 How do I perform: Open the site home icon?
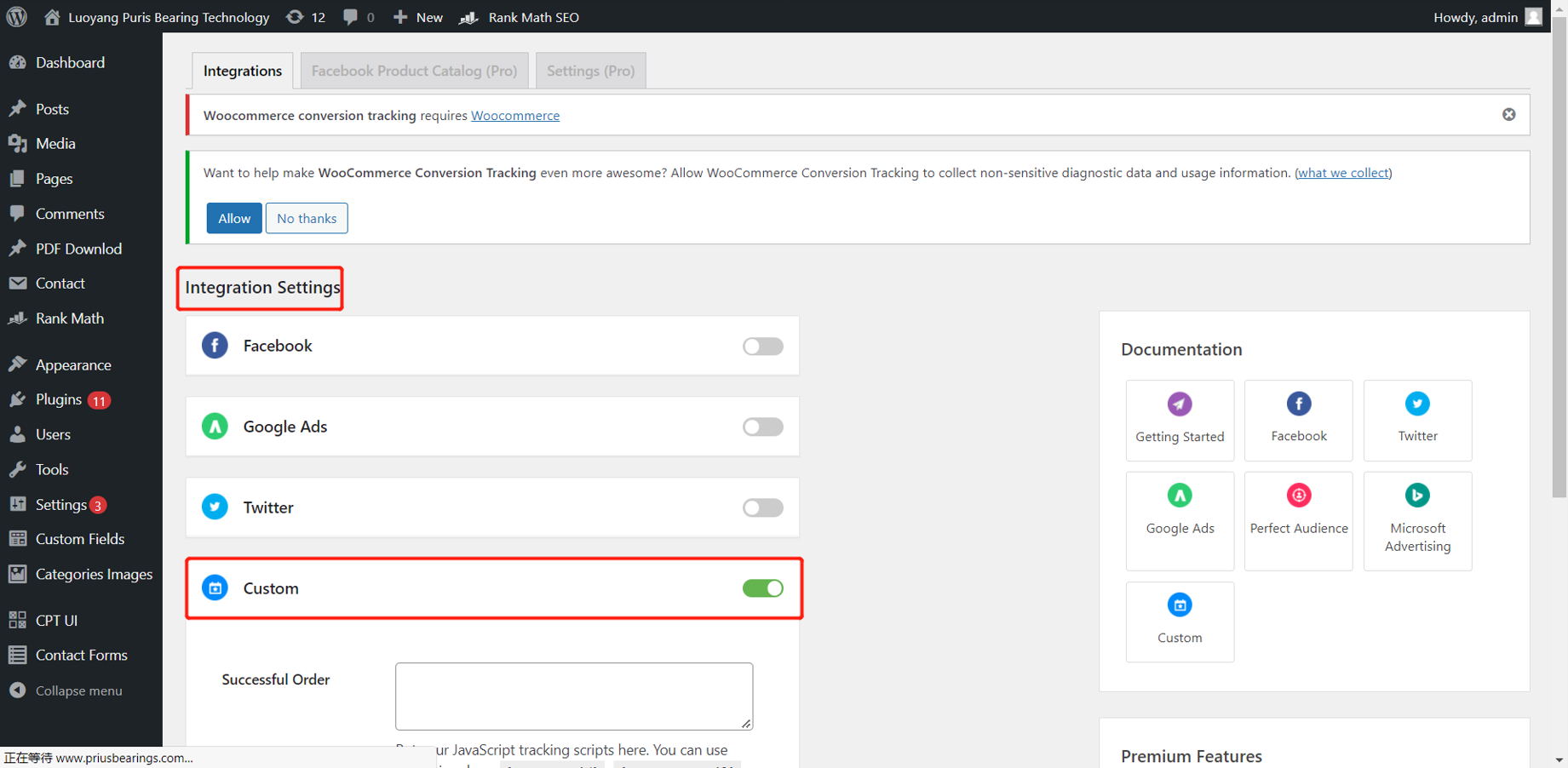tap(52, 17)
